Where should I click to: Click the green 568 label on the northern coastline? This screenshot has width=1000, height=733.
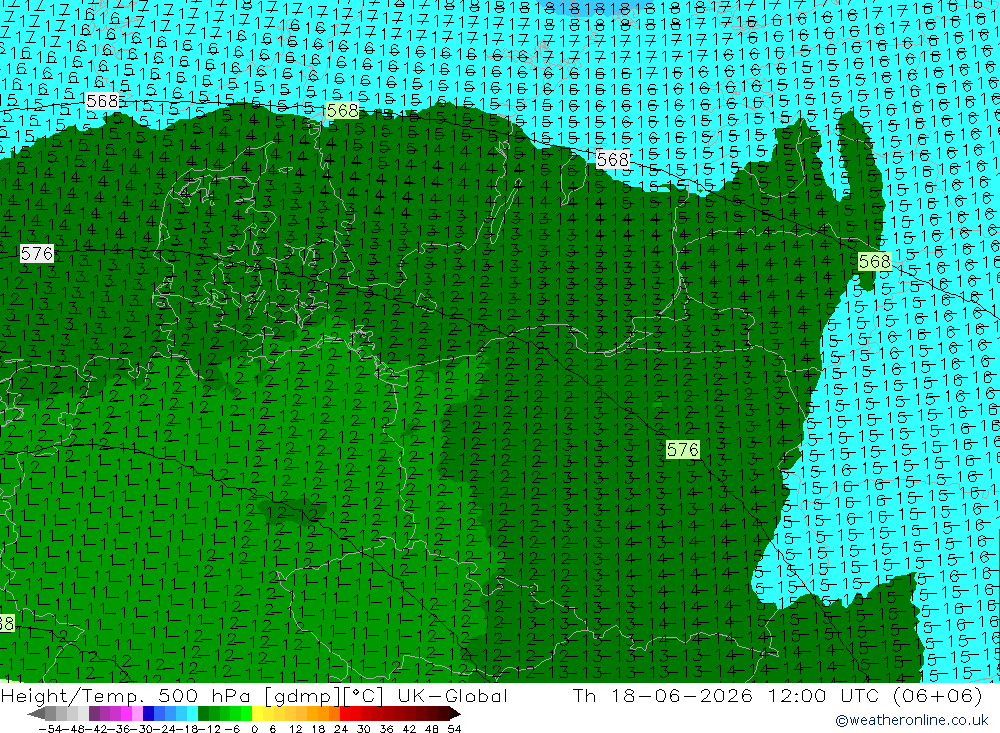coord(342,110)
